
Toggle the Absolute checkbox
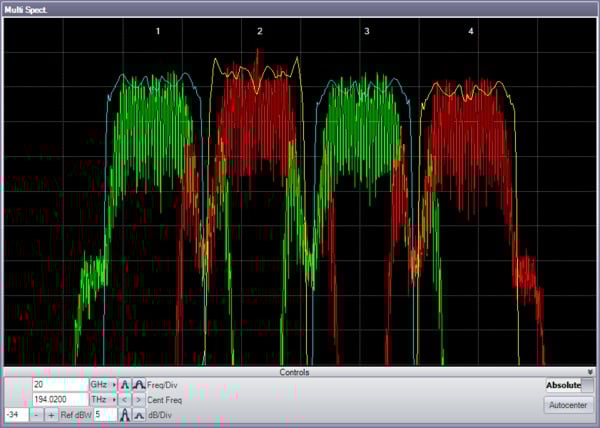[x=588, y=384]
